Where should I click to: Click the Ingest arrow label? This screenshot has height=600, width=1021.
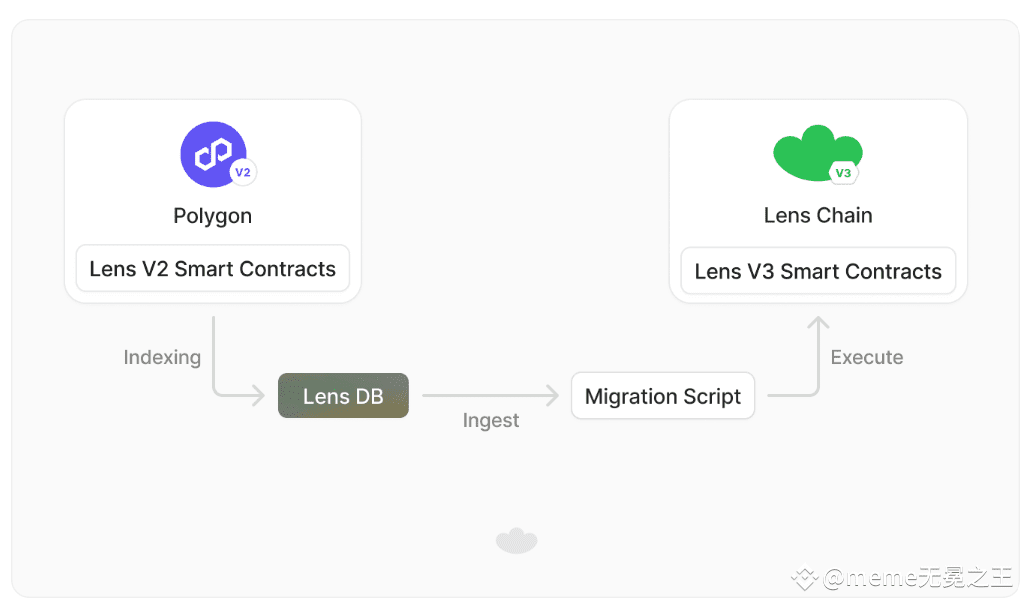[x=491, y=420]
